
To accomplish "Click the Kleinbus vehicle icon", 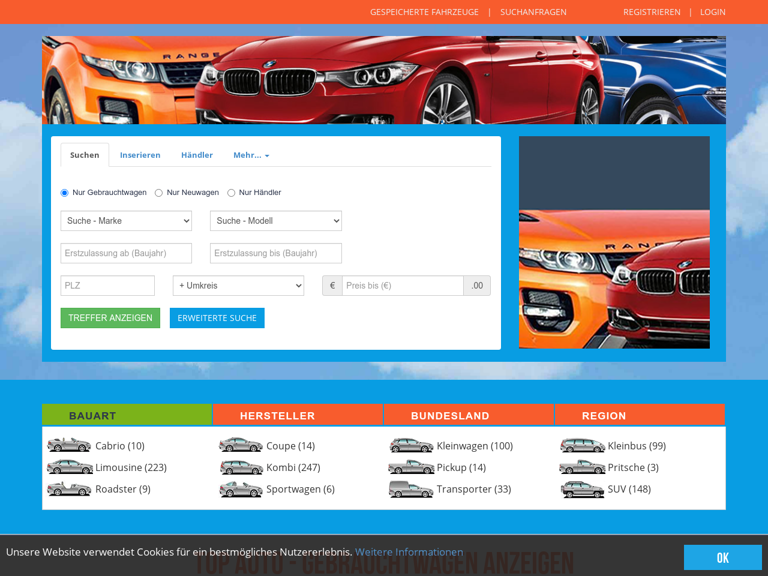I will (x=582, y=445).
